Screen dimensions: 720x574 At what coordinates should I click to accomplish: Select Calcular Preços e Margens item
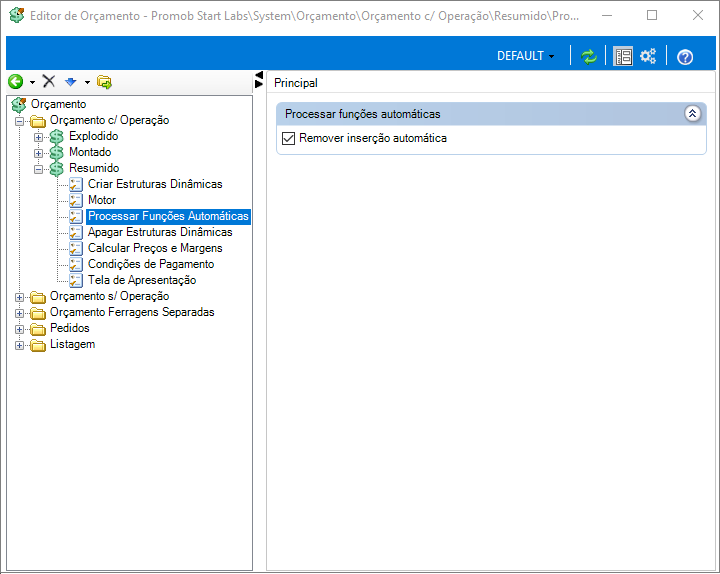point(155,248)
